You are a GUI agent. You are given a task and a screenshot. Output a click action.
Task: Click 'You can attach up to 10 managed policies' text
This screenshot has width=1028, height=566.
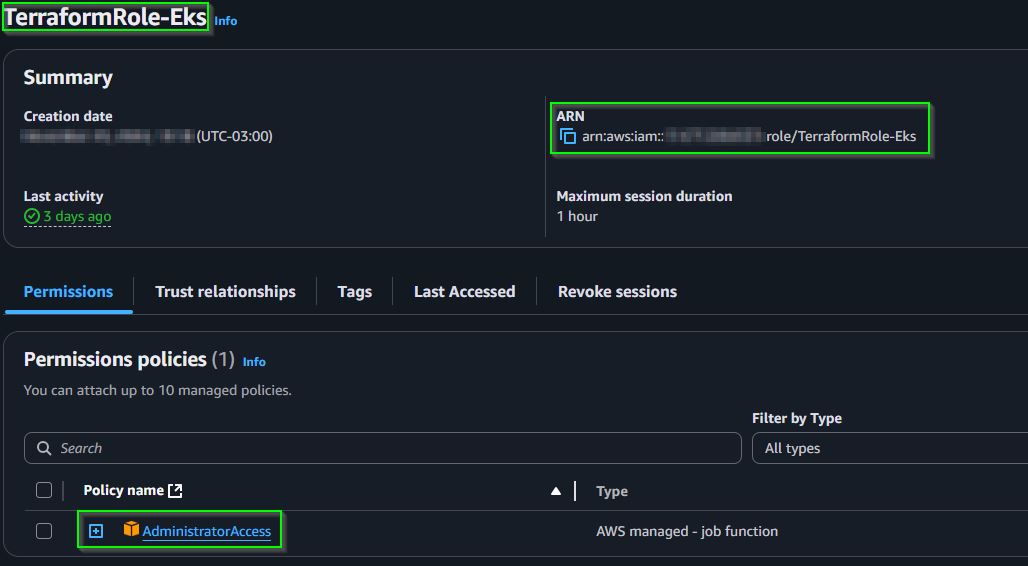pos(157,390)
